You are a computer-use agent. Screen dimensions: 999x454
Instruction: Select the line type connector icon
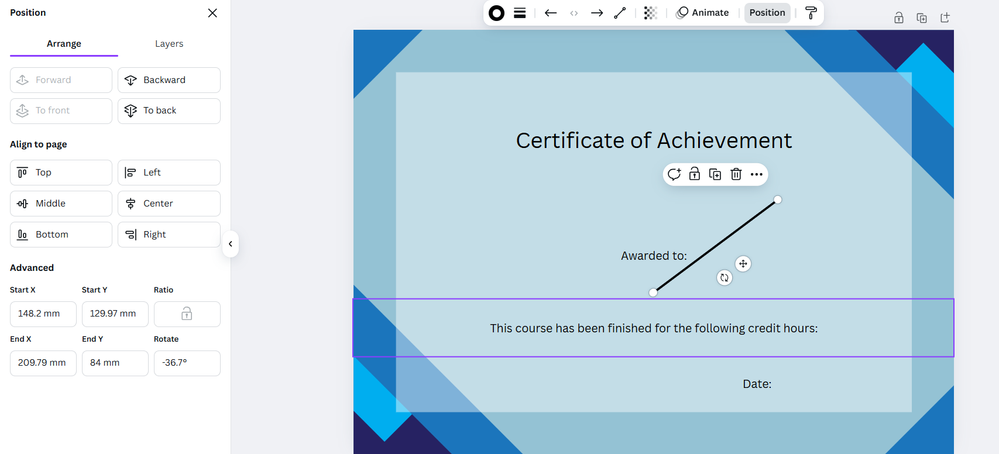click(x=621, y=13)
